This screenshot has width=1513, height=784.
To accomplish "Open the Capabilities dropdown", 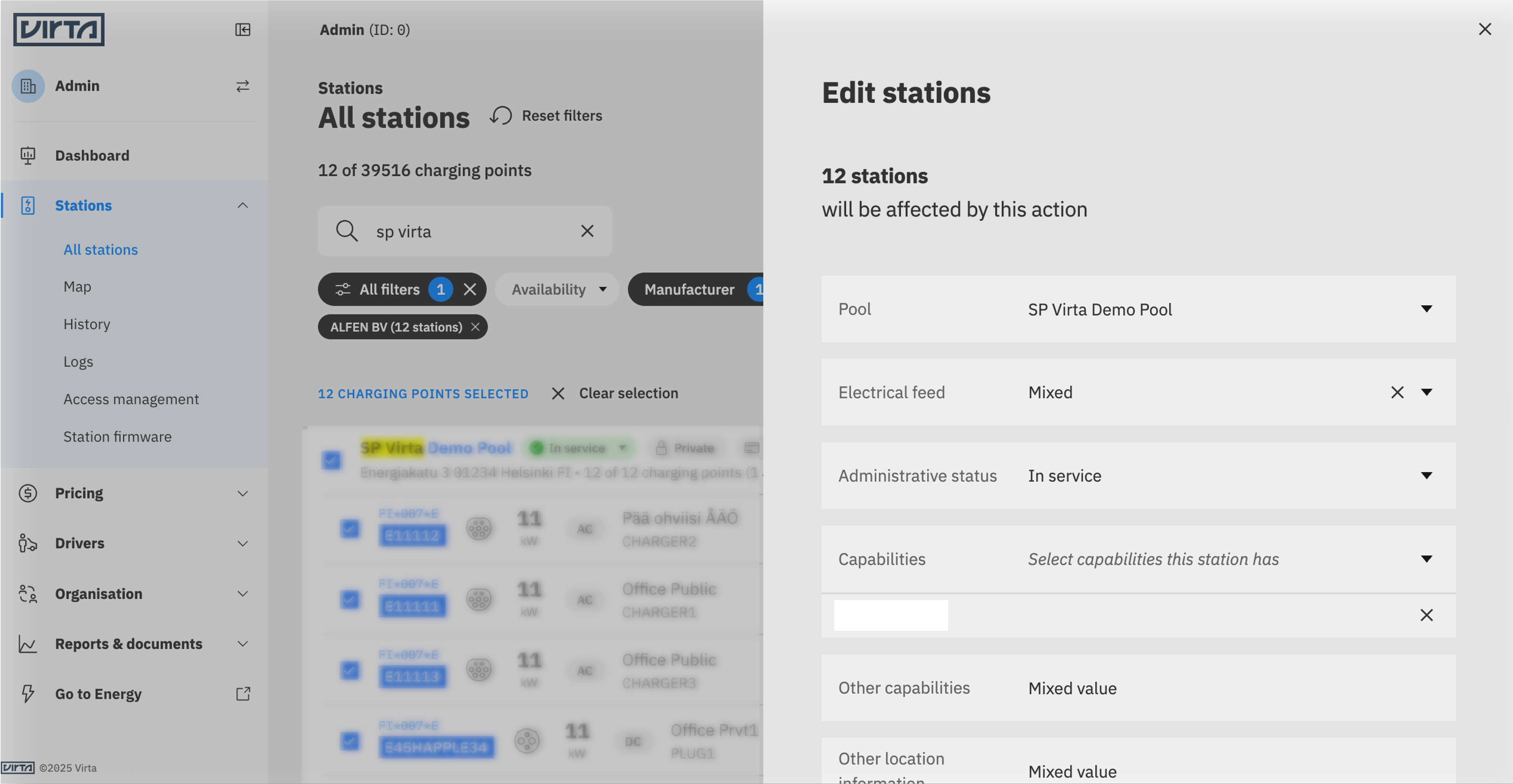I will [x=1138, y=559].
